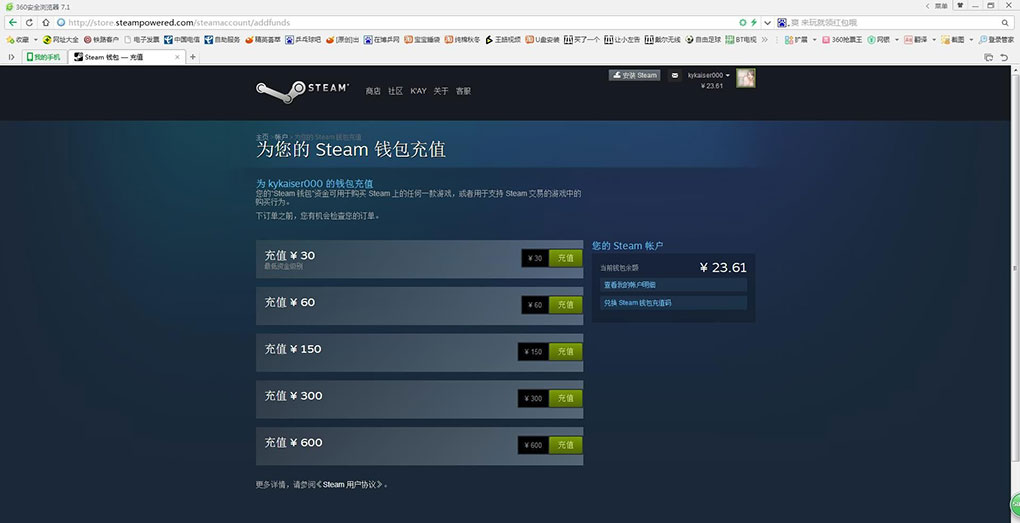Expand the 翻译 dropdown arrow
The width and height of the screenshot is (1020, 523).
coord(933,40)
